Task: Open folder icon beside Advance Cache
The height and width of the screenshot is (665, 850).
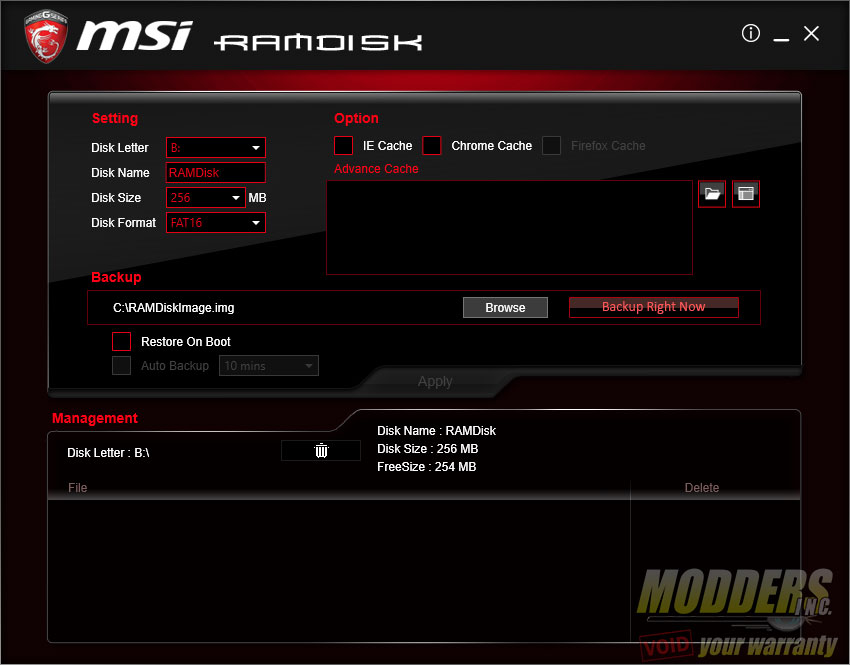Action: 712,193
